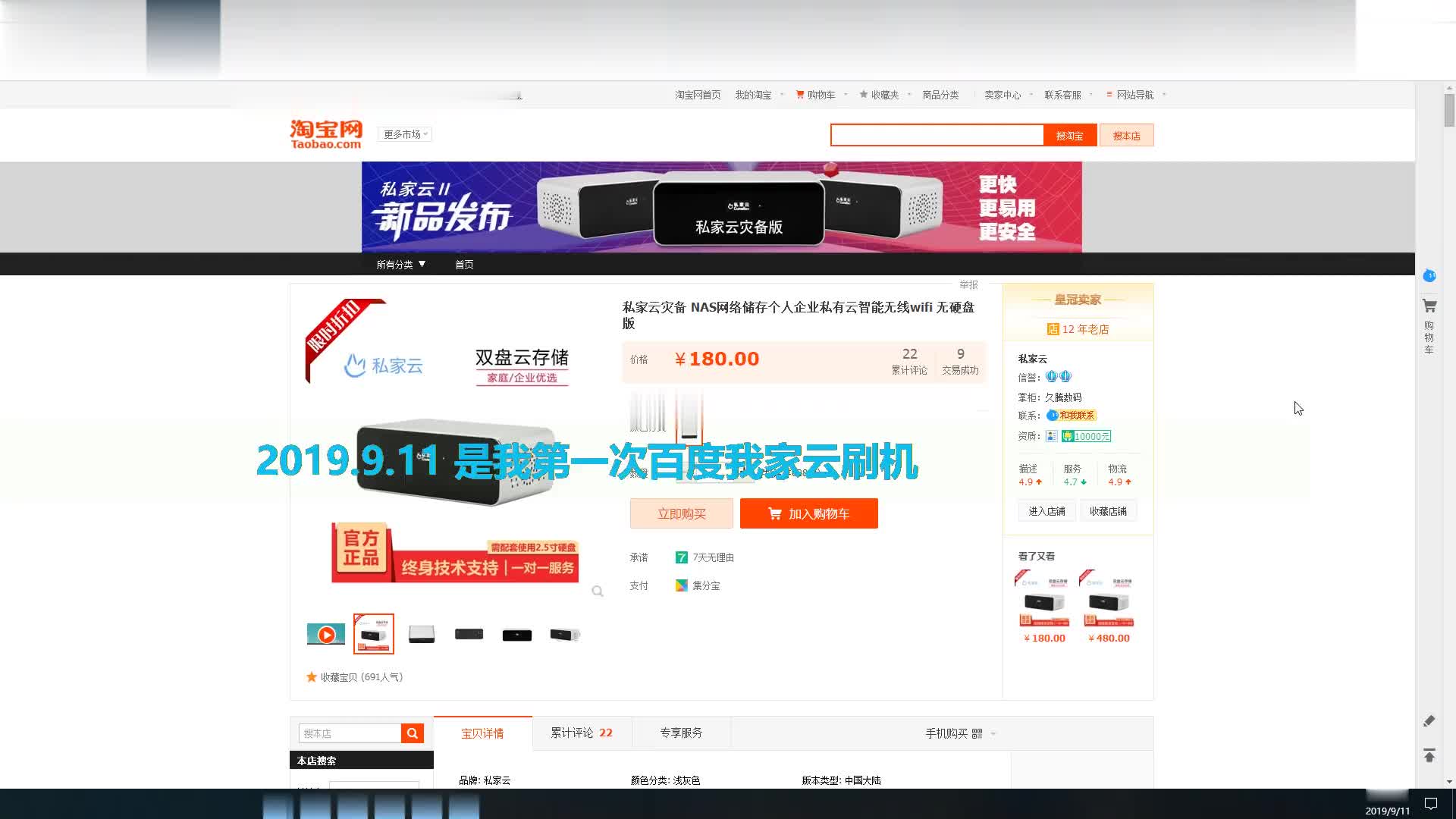Click the 集分宝 payment icon

(x=681, y=585)
